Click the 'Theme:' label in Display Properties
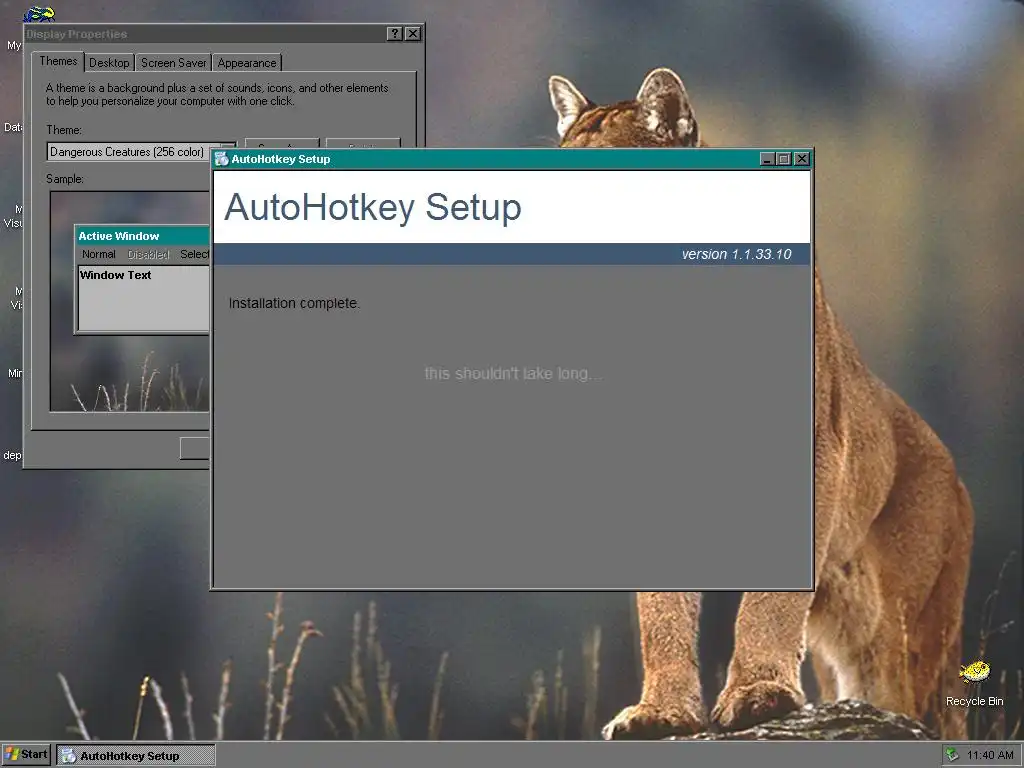1024x768 pixels. pos(64,130)
